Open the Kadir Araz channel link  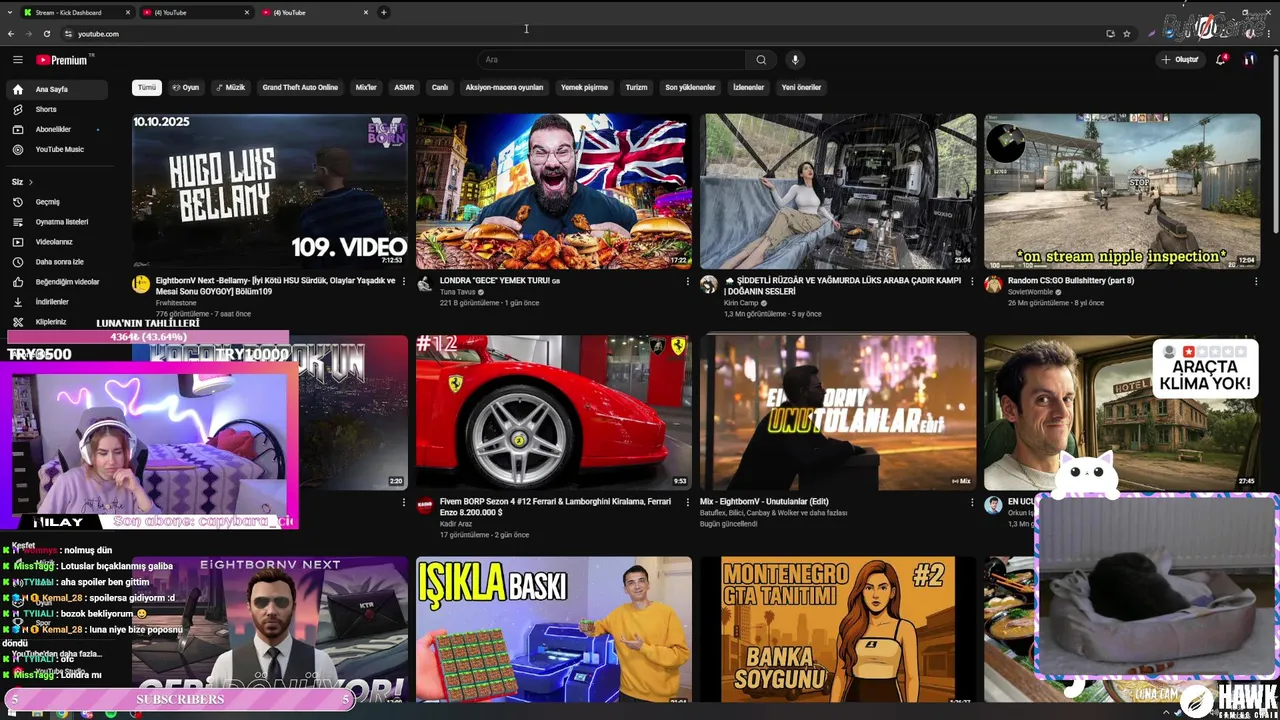pos(456,524)
